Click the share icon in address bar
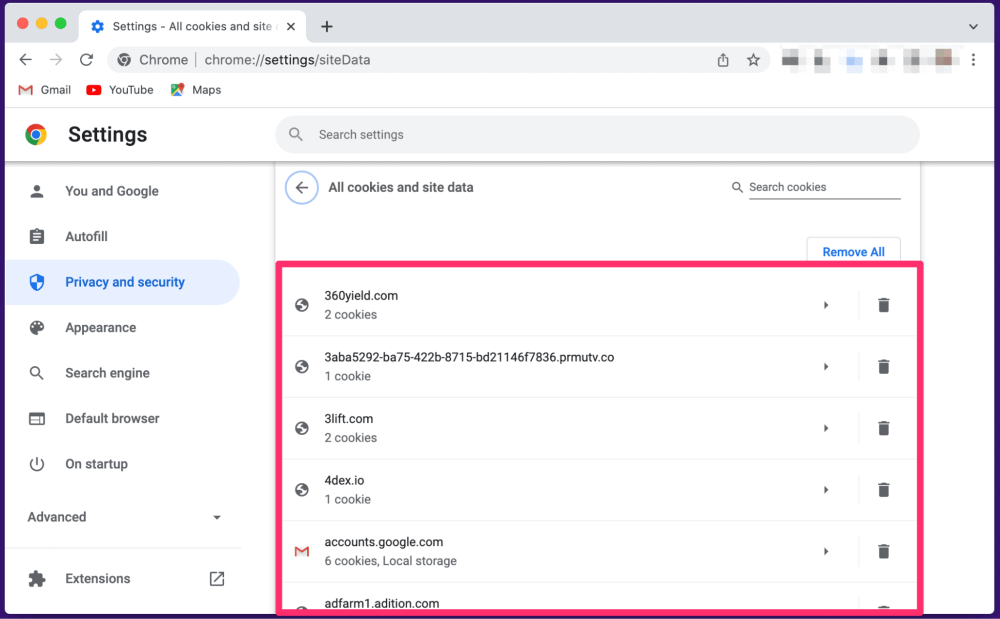1000x619 pixels. click(723, 60)
